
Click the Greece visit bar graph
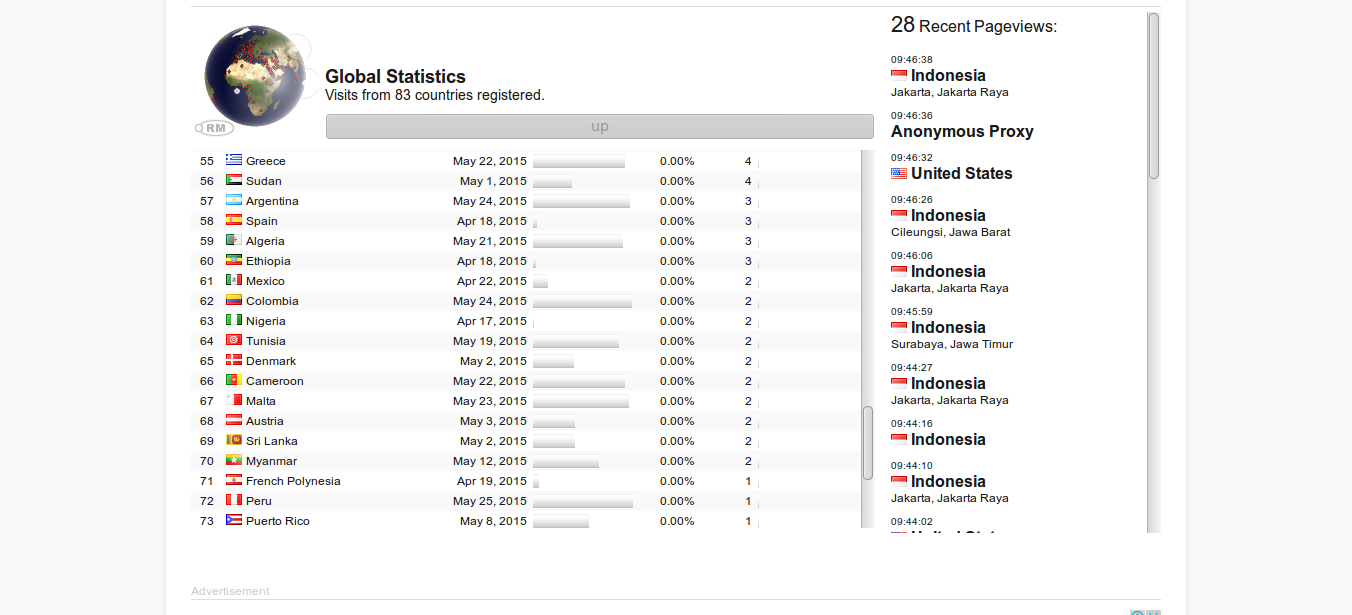coord(579,161)
